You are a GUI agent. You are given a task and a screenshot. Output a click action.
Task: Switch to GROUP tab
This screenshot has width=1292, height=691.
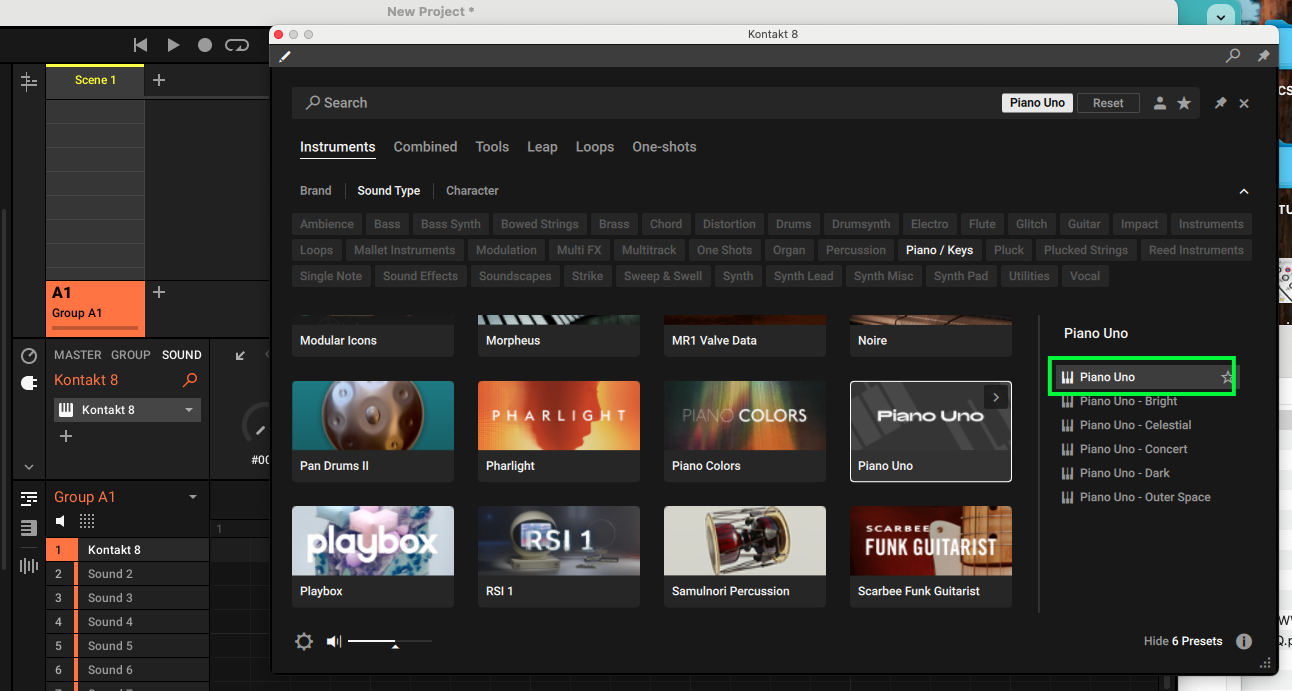pos(131,355)
